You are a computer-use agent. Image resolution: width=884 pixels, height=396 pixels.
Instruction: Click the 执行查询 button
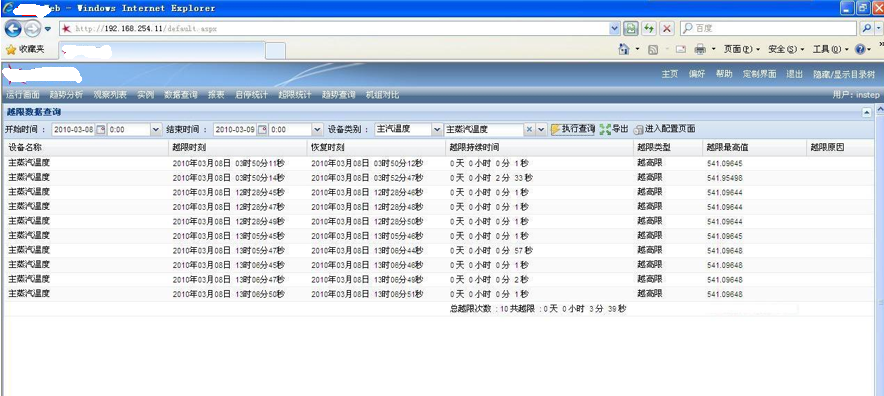pos(573,129)
